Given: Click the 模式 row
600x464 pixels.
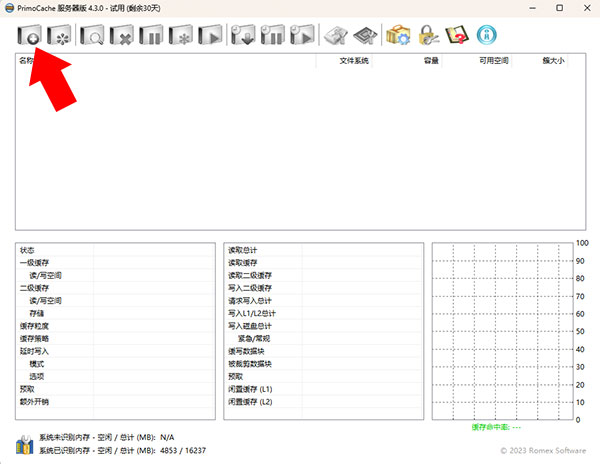Looking at the screenshot, I should tap(115, 364).
